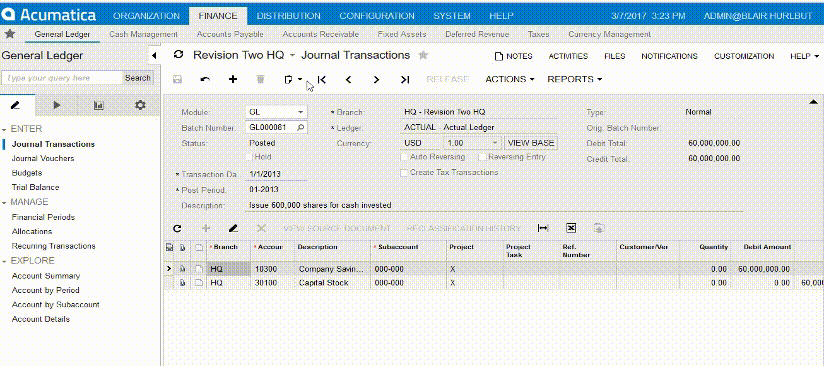Click the Transaction Date field

276,174
